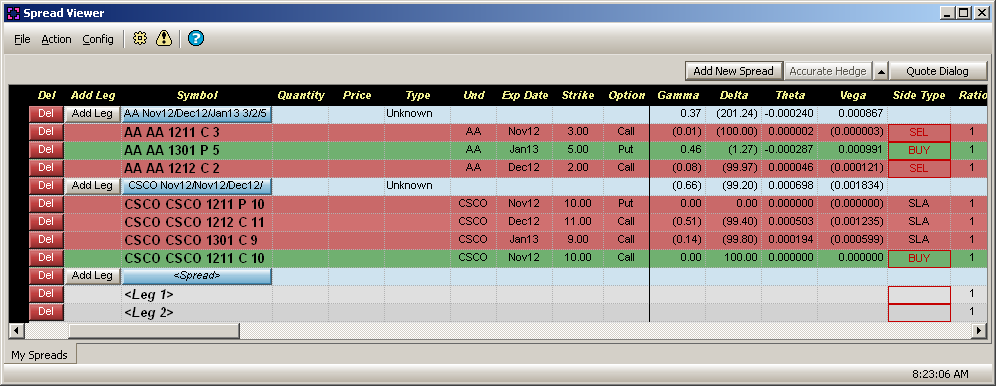Click the yellow warning triangle icon
This screenshot has height=386, width=996.
click(x=164, y=39)
